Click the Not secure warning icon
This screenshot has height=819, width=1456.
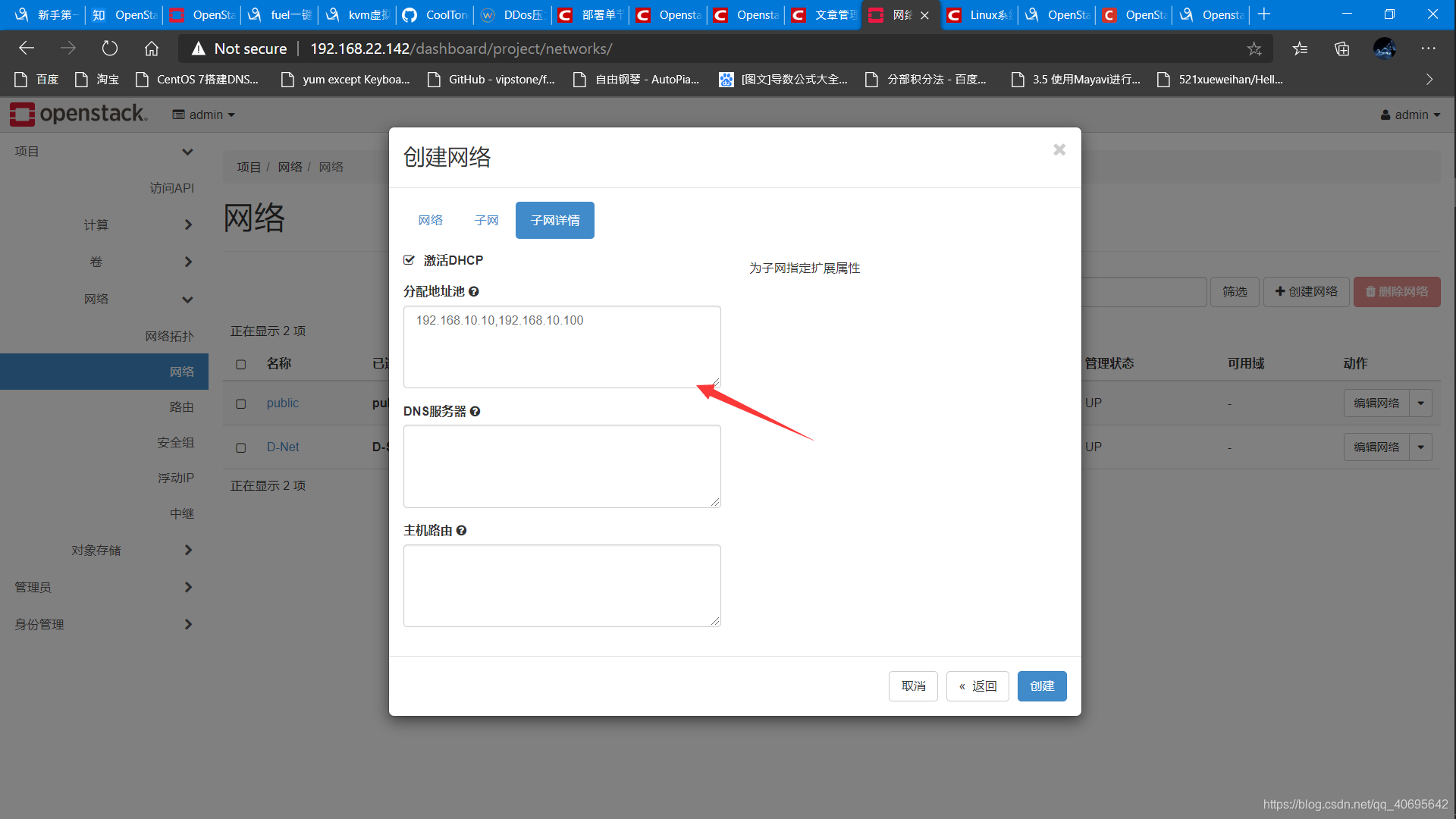[x=199, y=49]
